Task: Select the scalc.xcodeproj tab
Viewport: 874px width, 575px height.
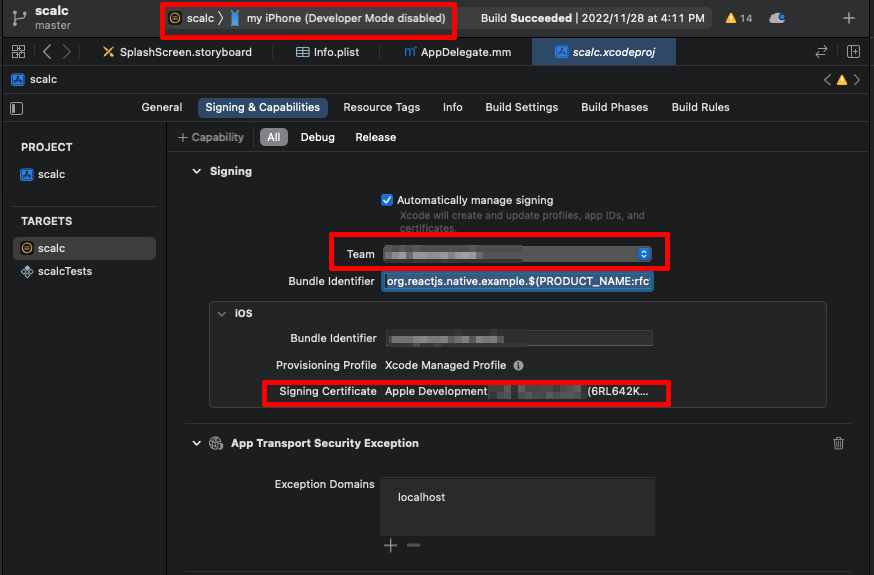Action: pos(604,52)
